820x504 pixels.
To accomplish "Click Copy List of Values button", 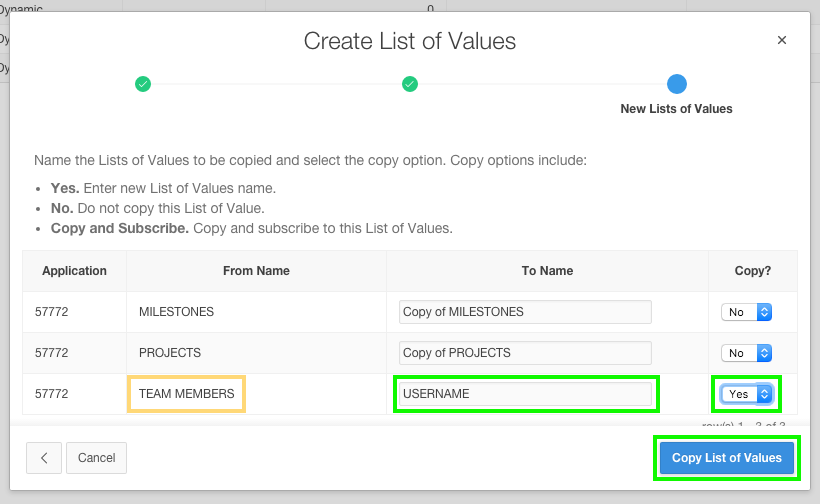I will point(727,458).
